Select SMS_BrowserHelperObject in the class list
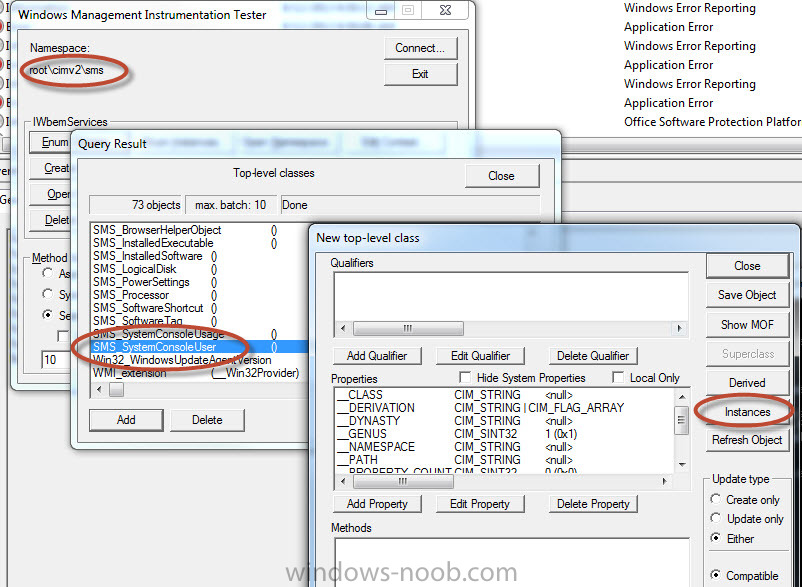The image size is (802, 587). tap(199, 230)
